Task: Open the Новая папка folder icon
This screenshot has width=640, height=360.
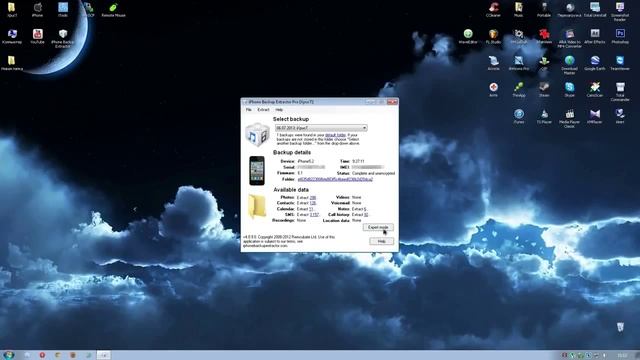Action: (12, 63)
